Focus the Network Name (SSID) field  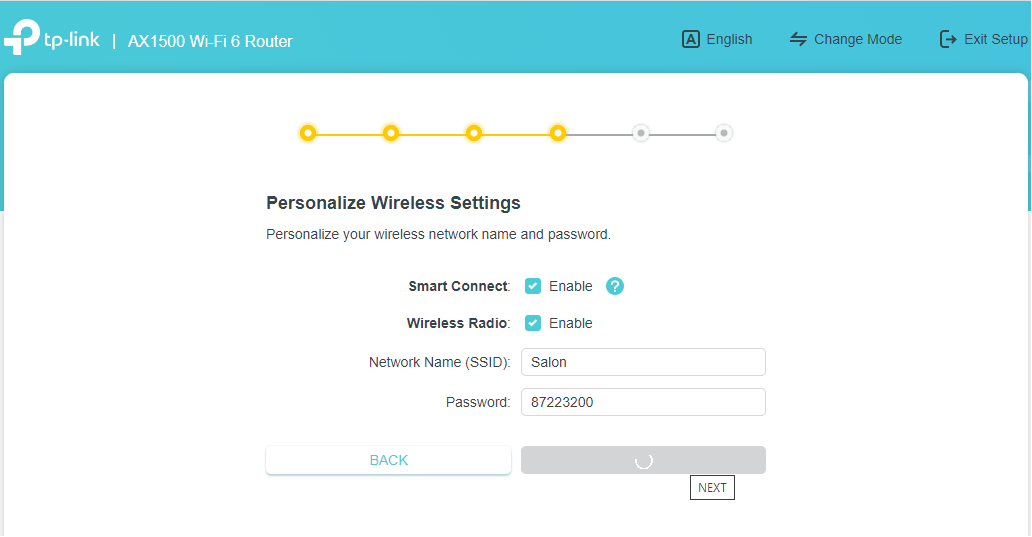point(643,362)
